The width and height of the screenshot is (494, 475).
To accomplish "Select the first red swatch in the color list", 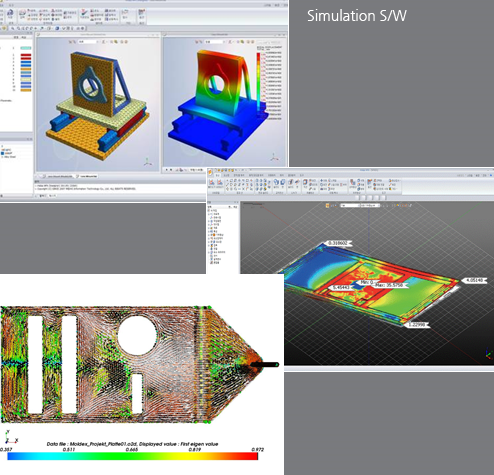I will pos(26,55).
